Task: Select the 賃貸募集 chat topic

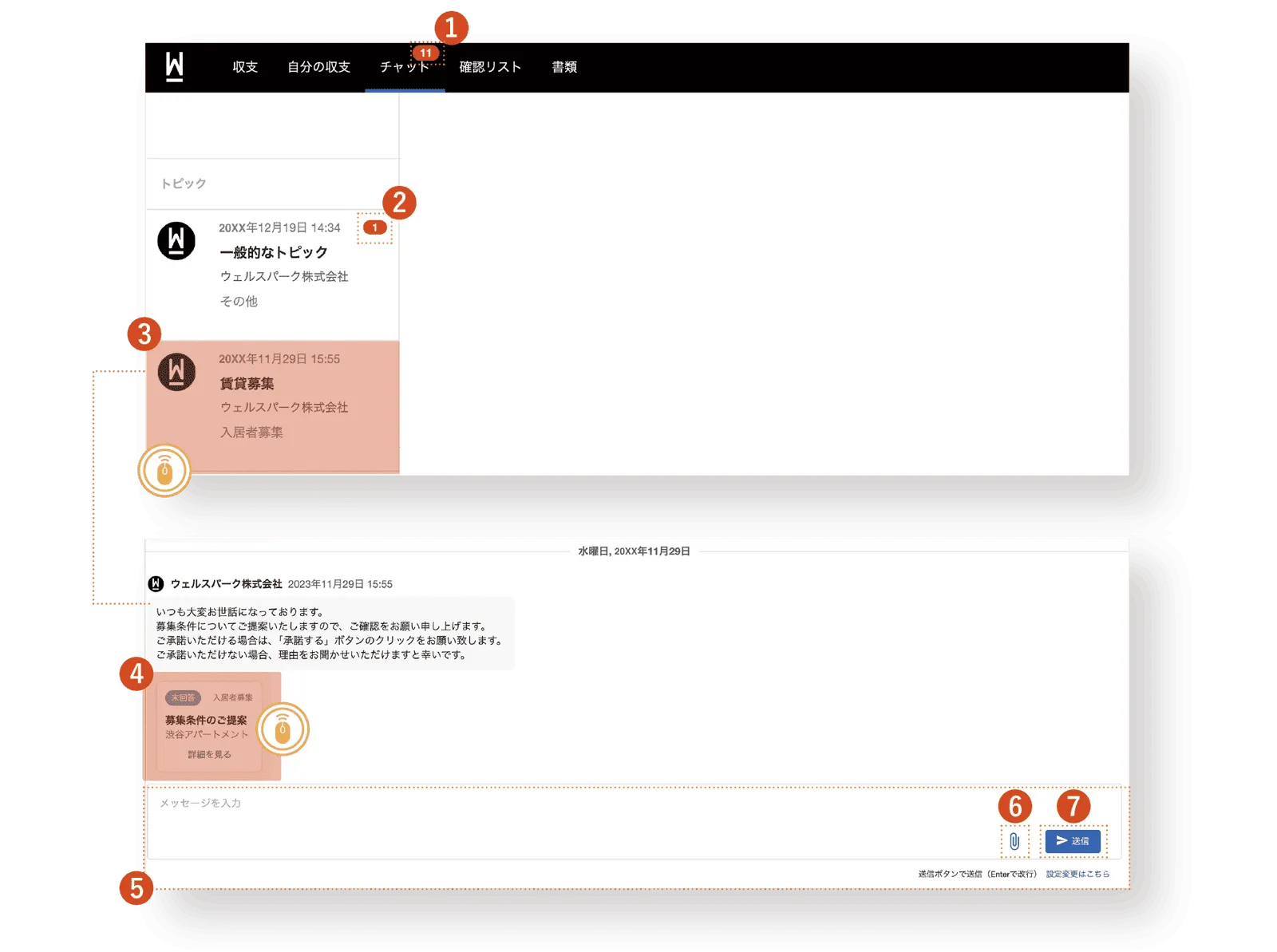Action: pyautogui.click(x=272, y=407)
